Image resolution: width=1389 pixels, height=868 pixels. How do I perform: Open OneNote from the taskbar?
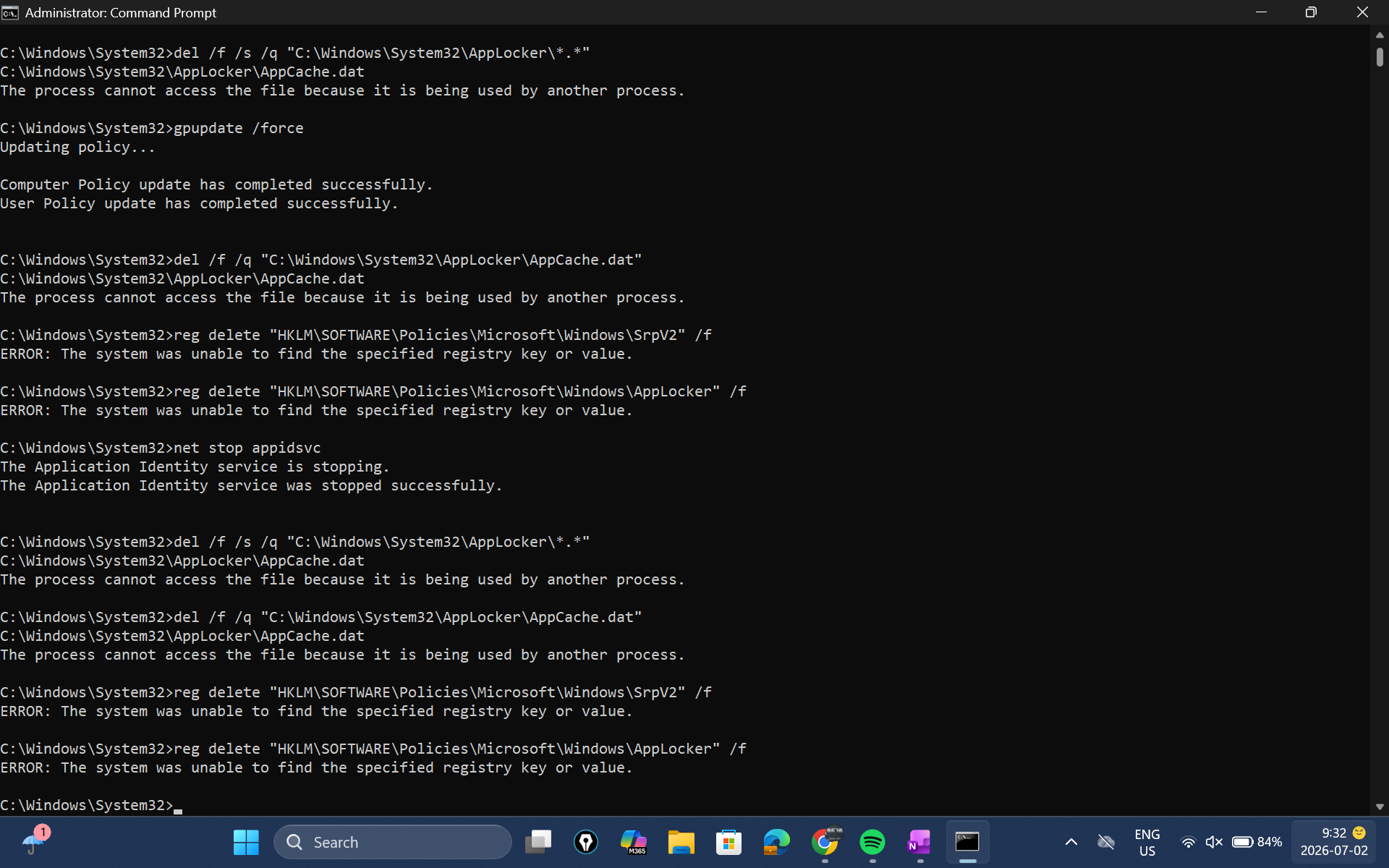coord(919,842)
